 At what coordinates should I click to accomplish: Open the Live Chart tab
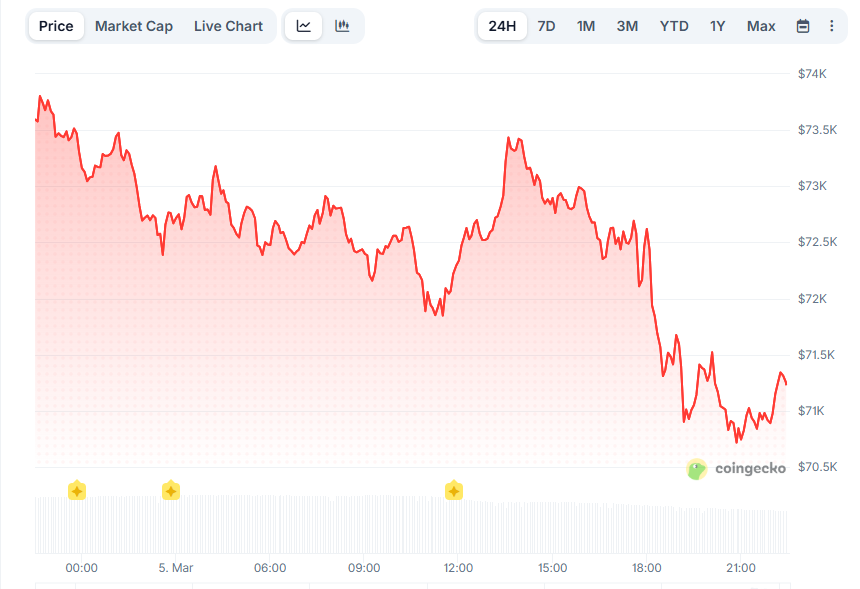(228, 26)
